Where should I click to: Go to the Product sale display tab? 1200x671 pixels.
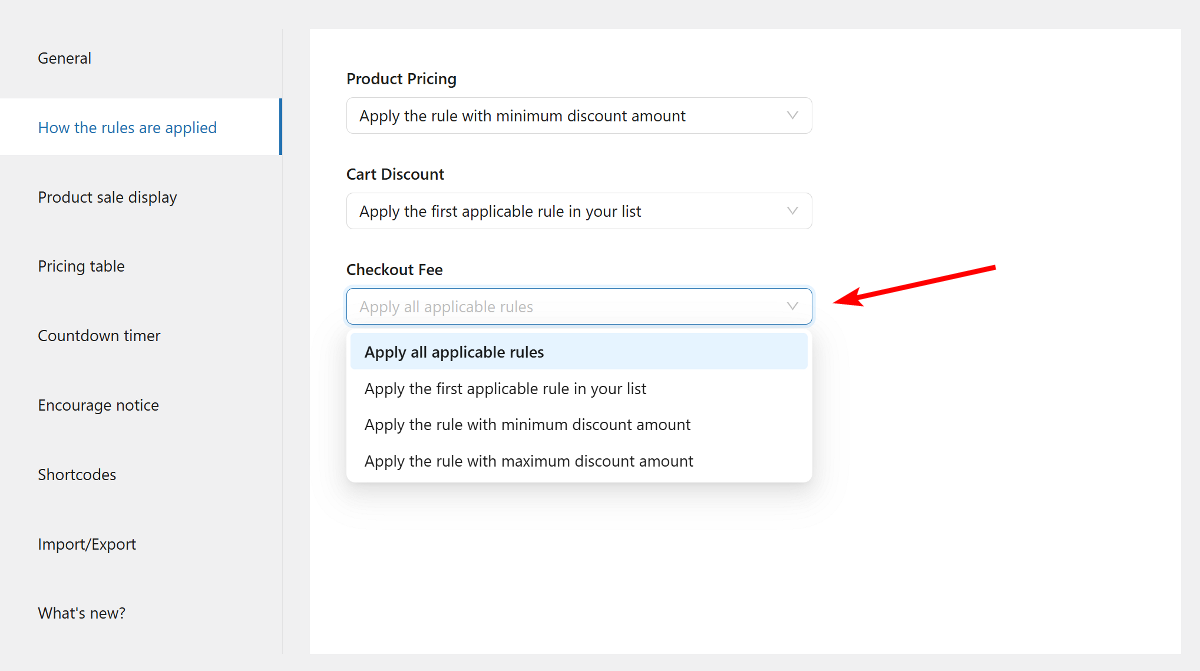pyautogui.click(x=107, y=197)
